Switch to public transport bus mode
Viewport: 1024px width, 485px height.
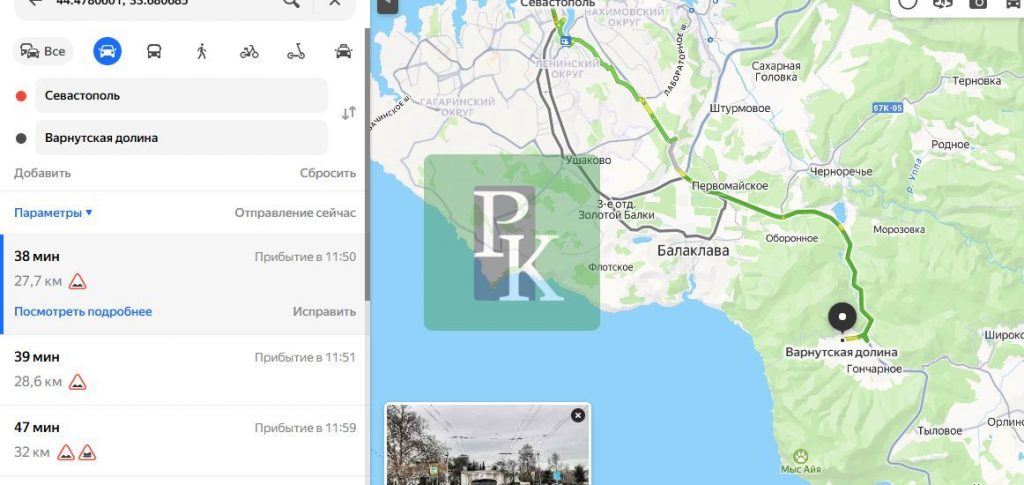point(154,51)
